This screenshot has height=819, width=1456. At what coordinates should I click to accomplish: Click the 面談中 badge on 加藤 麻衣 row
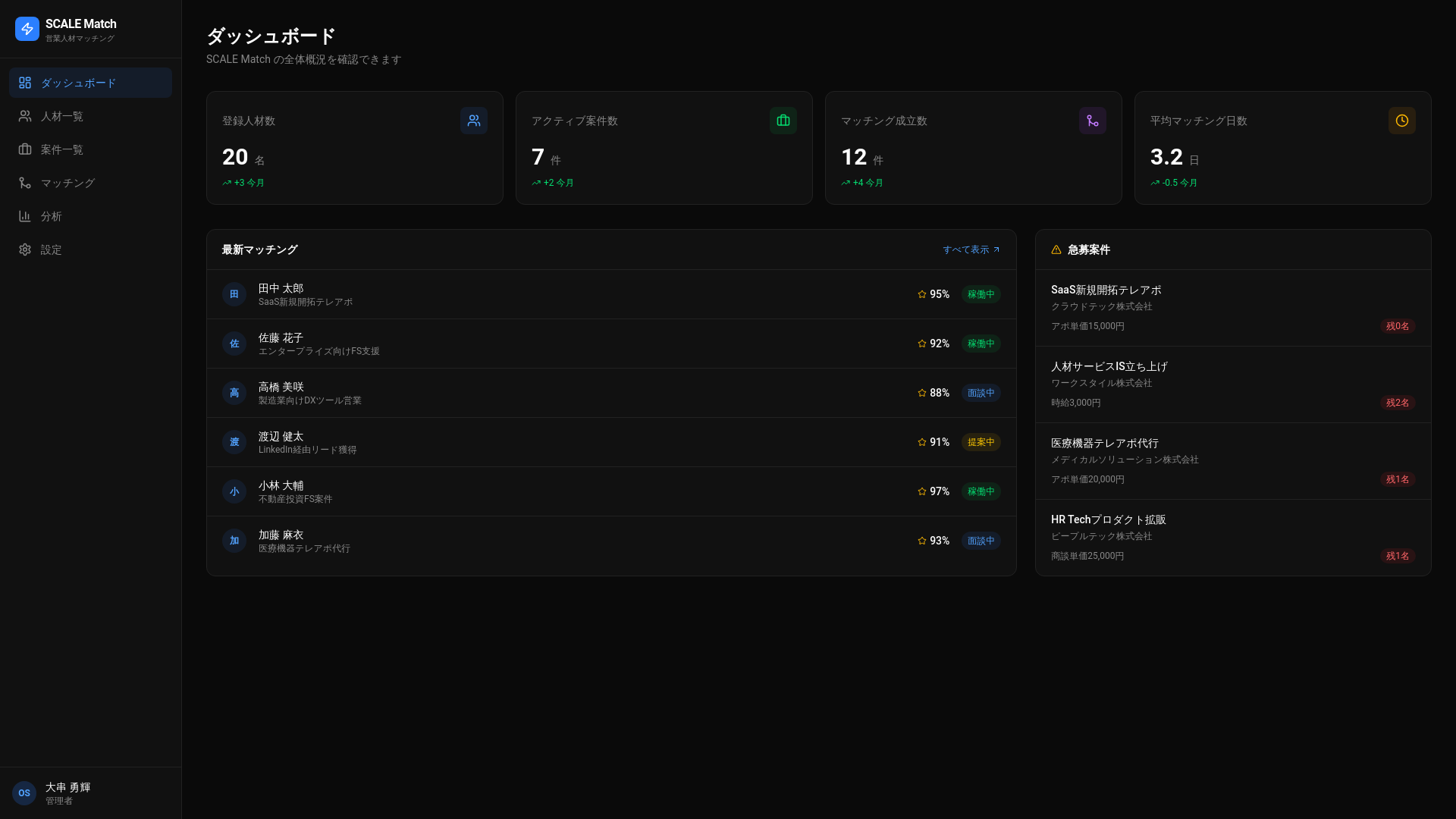[x=981, y=541]
